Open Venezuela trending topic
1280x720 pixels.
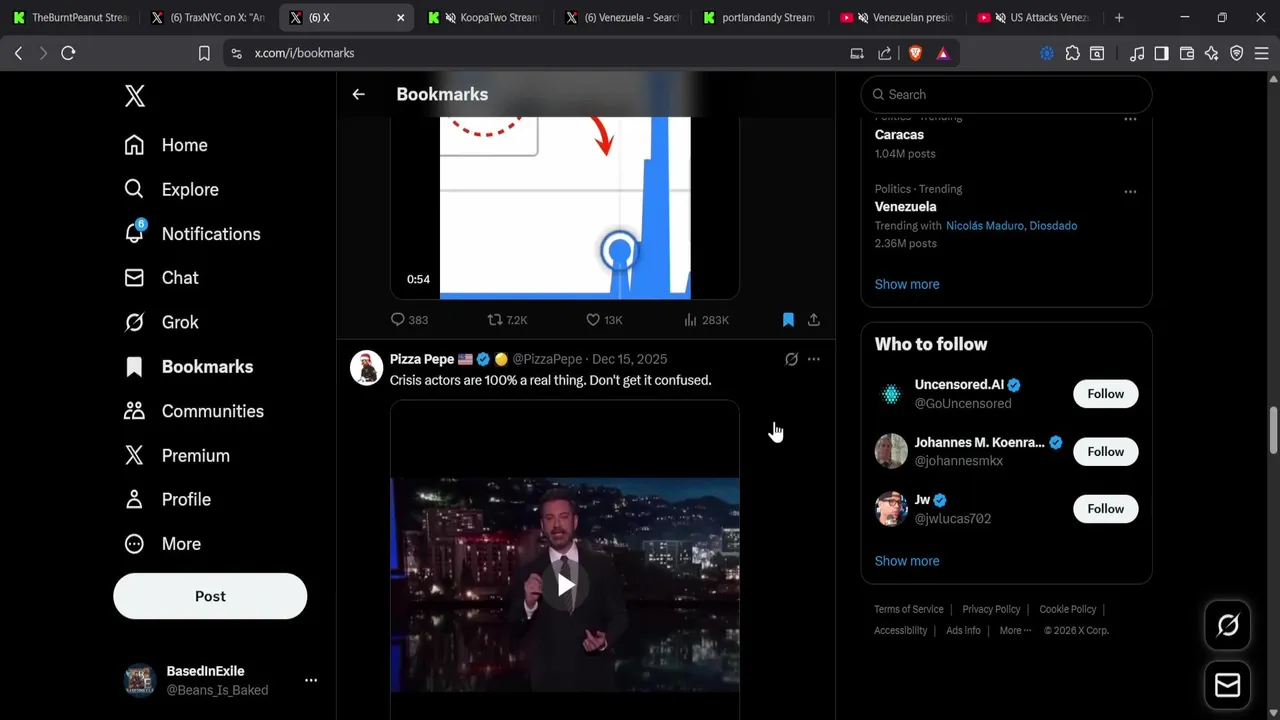coord(906,207)
